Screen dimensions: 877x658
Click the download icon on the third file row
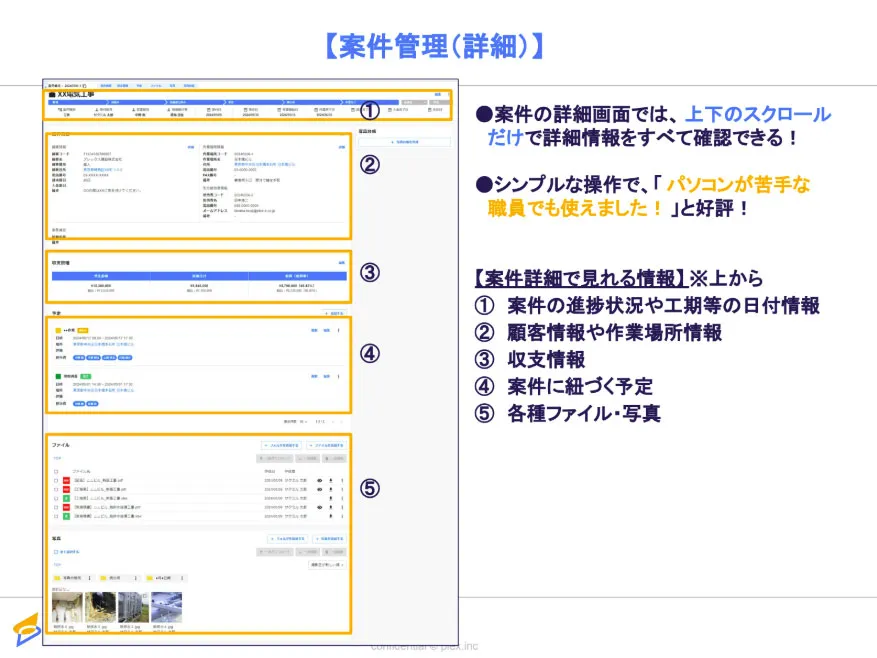330,498
